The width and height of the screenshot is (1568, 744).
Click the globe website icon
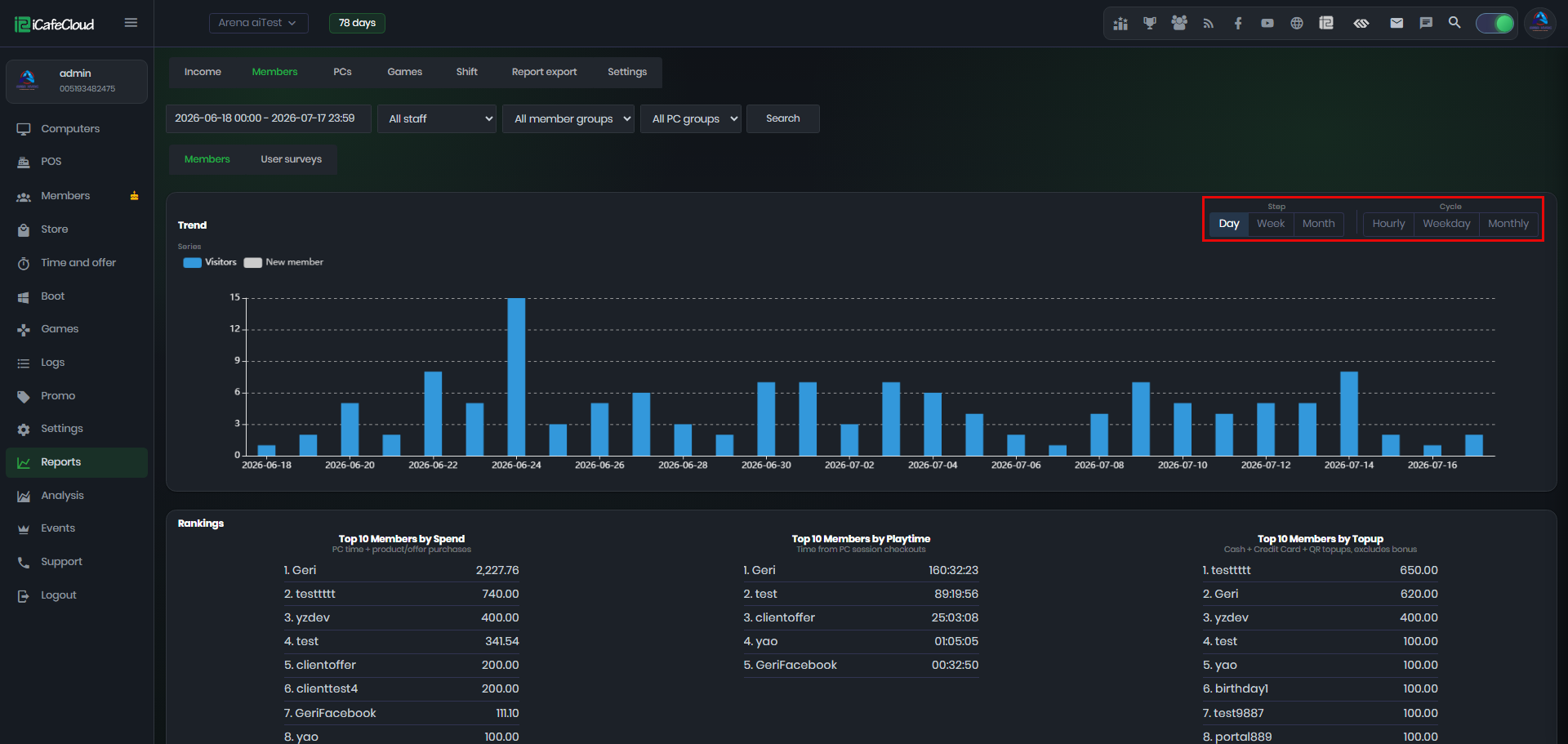pyautogui.click(x=1297, y=23)
